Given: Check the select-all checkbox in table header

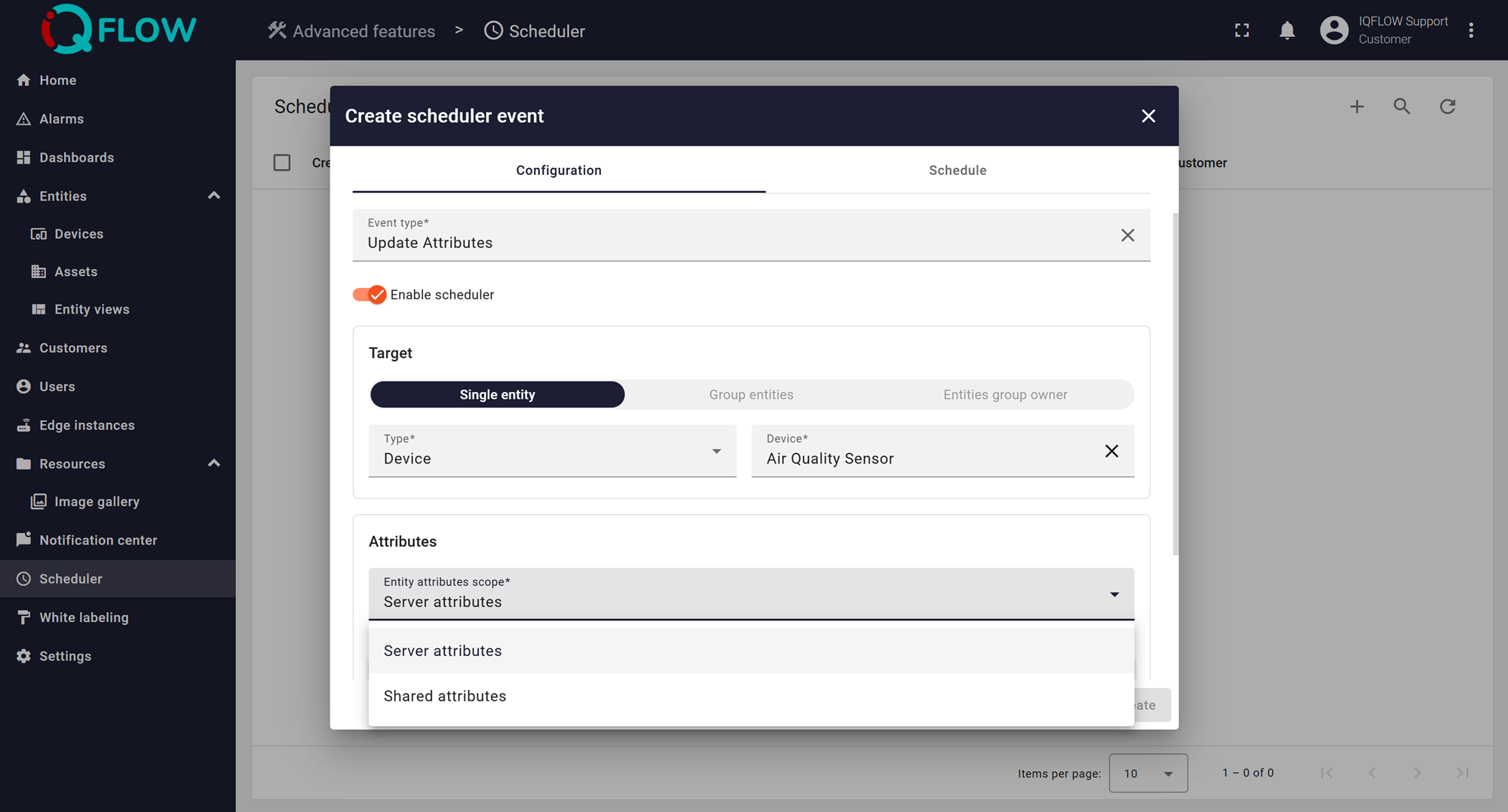Looking at the screenshot, I should (x=282, y=163).
